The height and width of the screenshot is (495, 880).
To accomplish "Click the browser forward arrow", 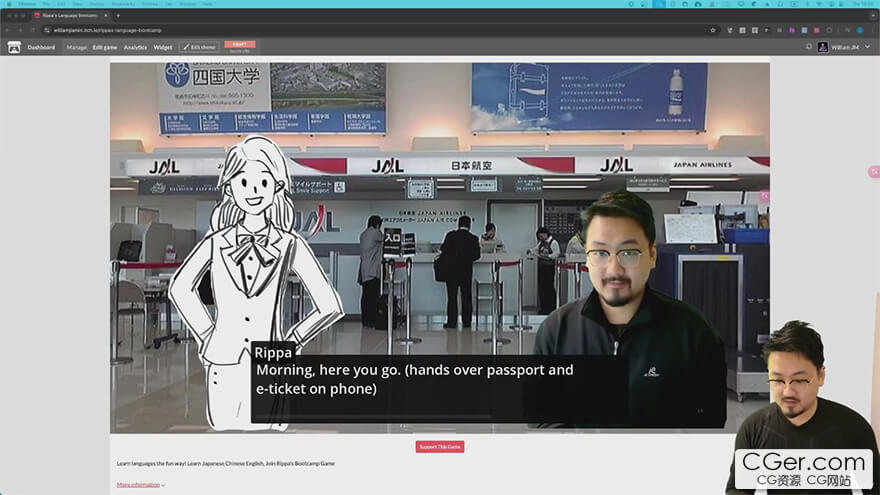I will (x=20, y=30).
